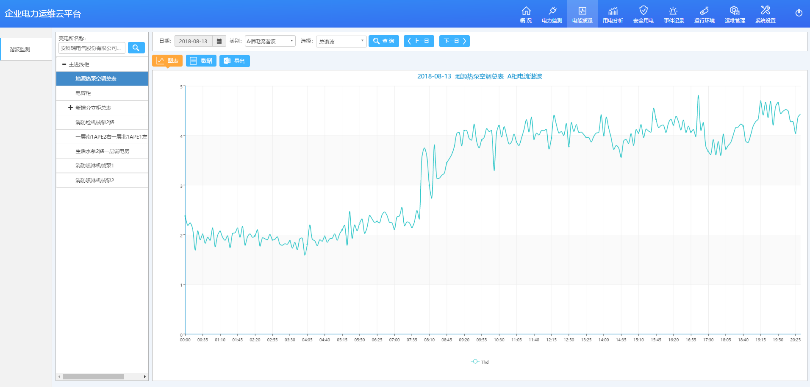811x387 pixels.
Task: Open the bar-chart analysis nav icon
Action: tap(613, 14)
